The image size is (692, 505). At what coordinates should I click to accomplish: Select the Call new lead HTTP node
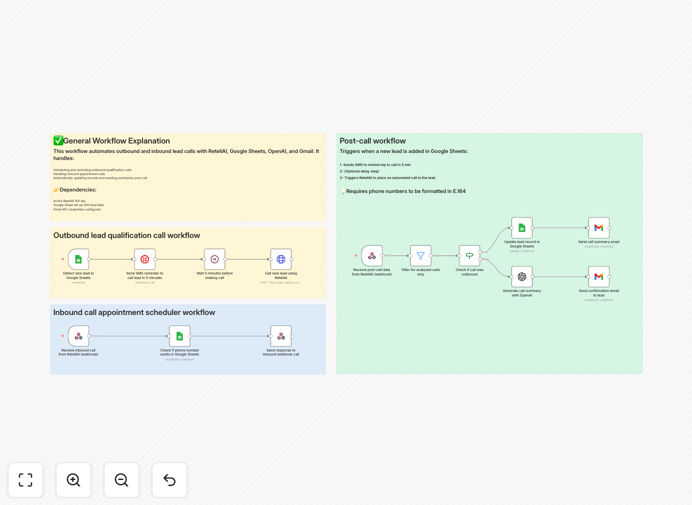[x=281, y=259]
